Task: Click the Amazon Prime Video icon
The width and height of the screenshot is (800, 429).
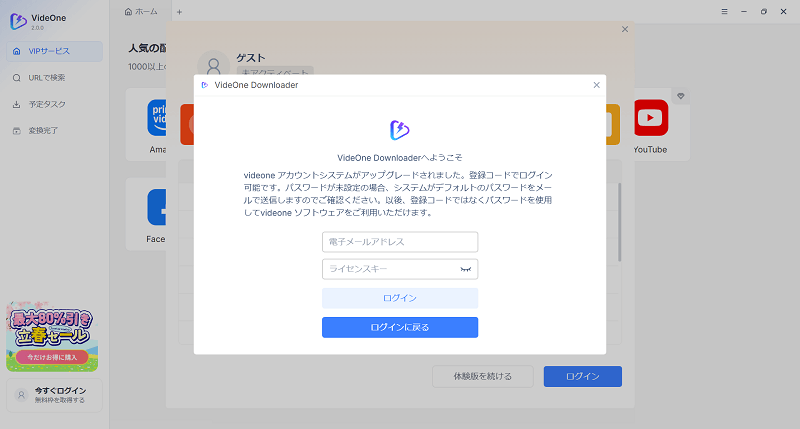Action: pos(157,118)
